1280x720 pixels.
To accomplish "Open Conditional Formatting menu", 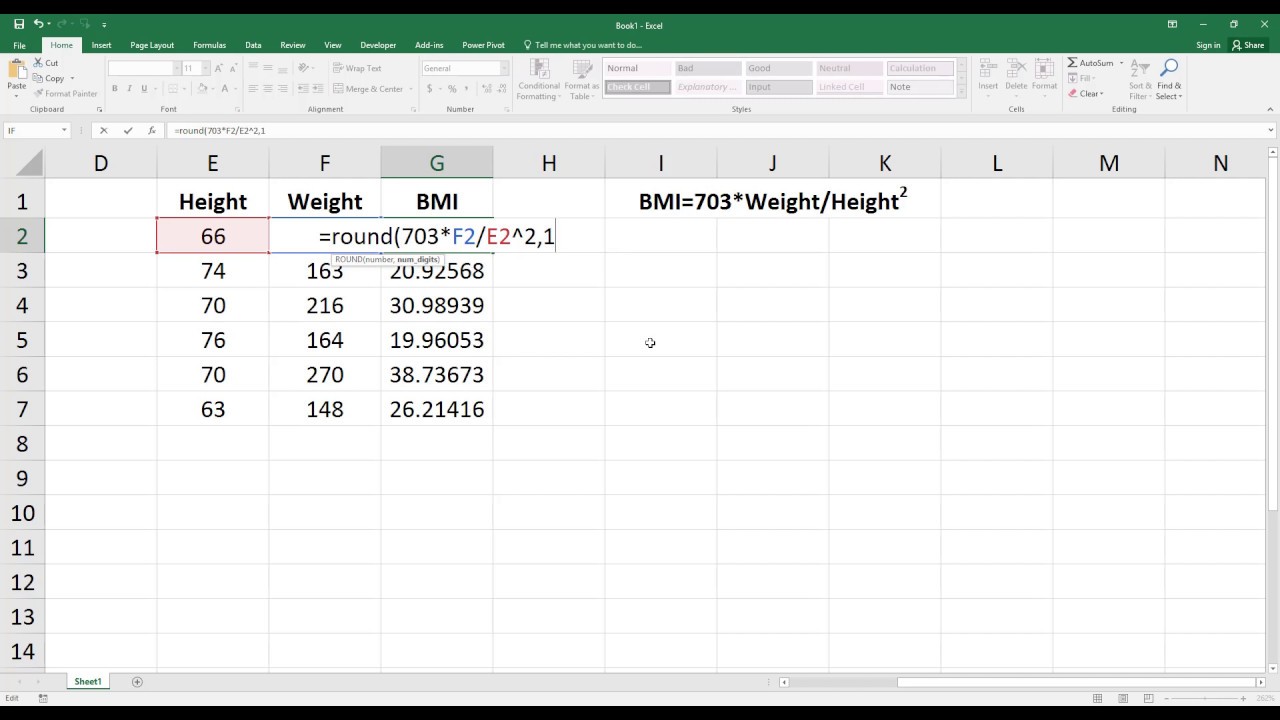I will (539, 79).
